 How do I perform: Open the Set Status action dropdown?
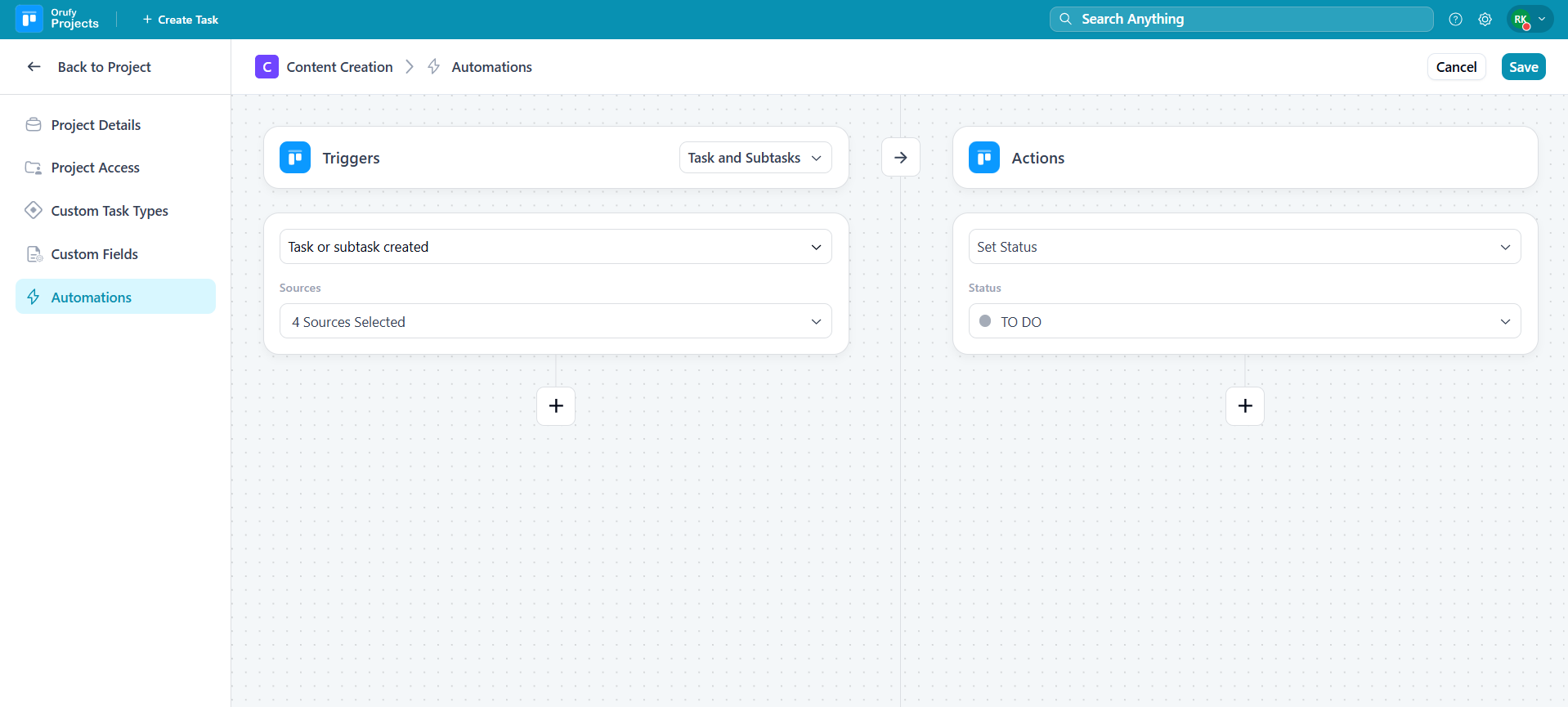[x=1243, y=247]
